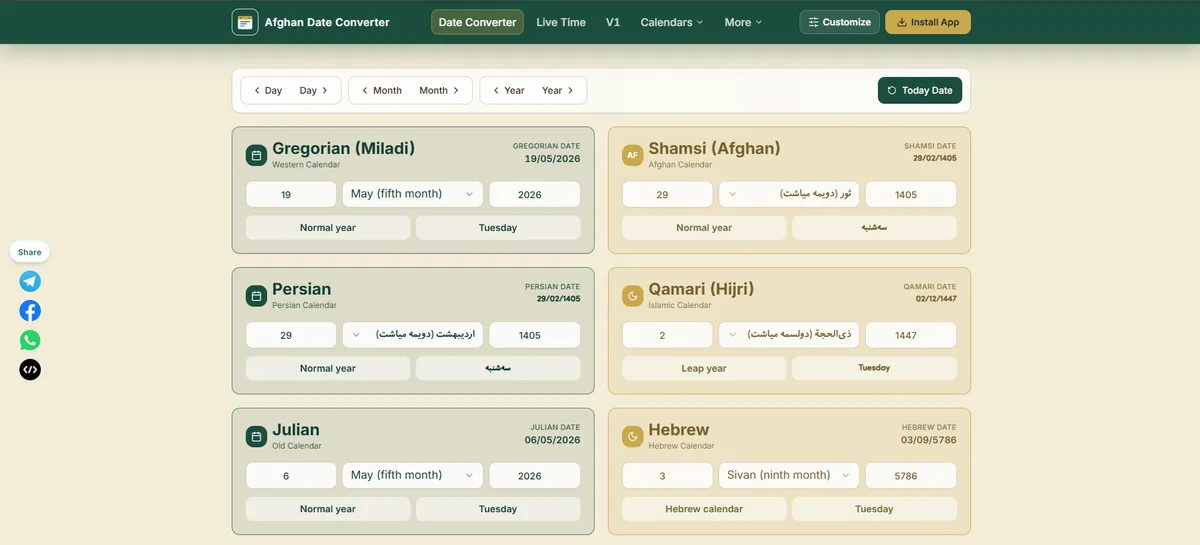Click Shamsi Normal year label
This screenshot has width=1200, height=545.
point(704,228)
